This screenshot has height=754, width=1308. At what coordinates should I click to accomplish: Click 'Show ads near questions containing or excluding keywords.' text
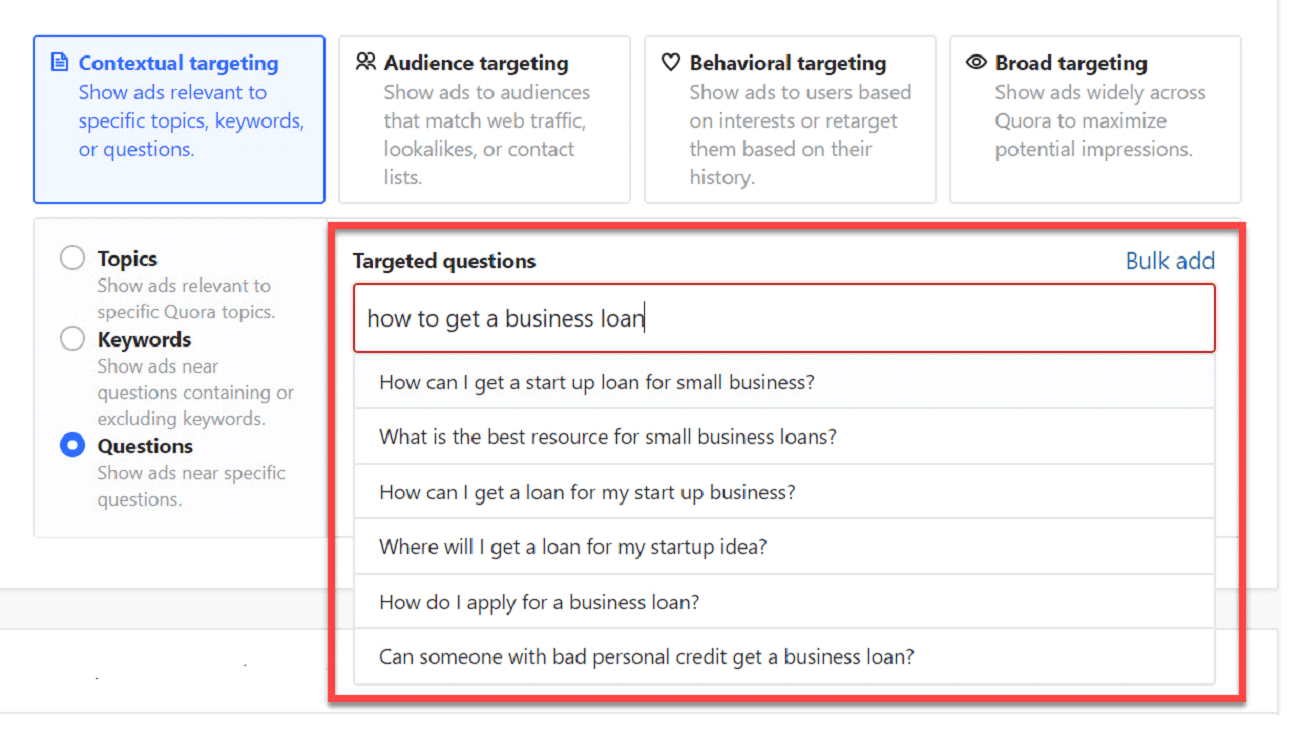[196, 392]
